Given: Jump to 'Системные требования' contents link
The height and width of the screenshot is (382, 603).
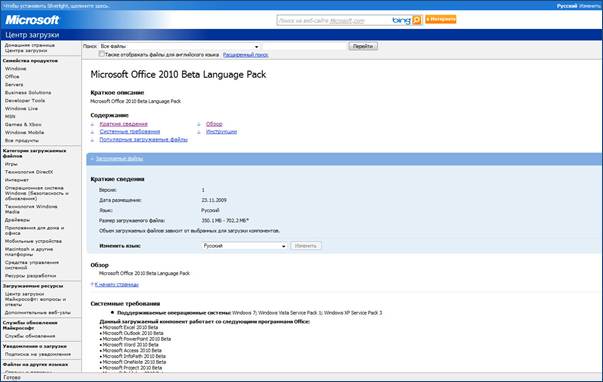Looking at the screenshot, I should pos(130,132).
